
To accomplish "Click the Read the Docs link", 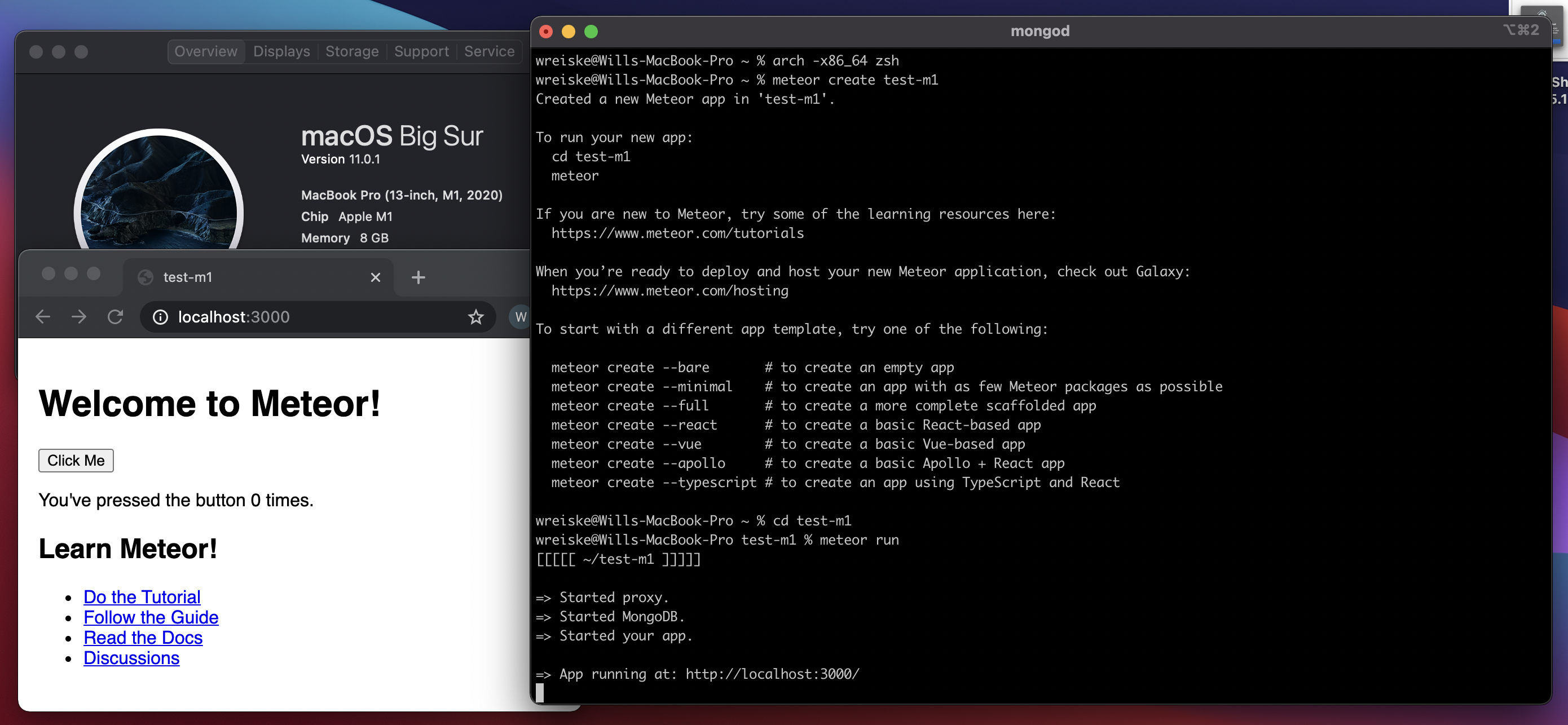I will 143,638.
